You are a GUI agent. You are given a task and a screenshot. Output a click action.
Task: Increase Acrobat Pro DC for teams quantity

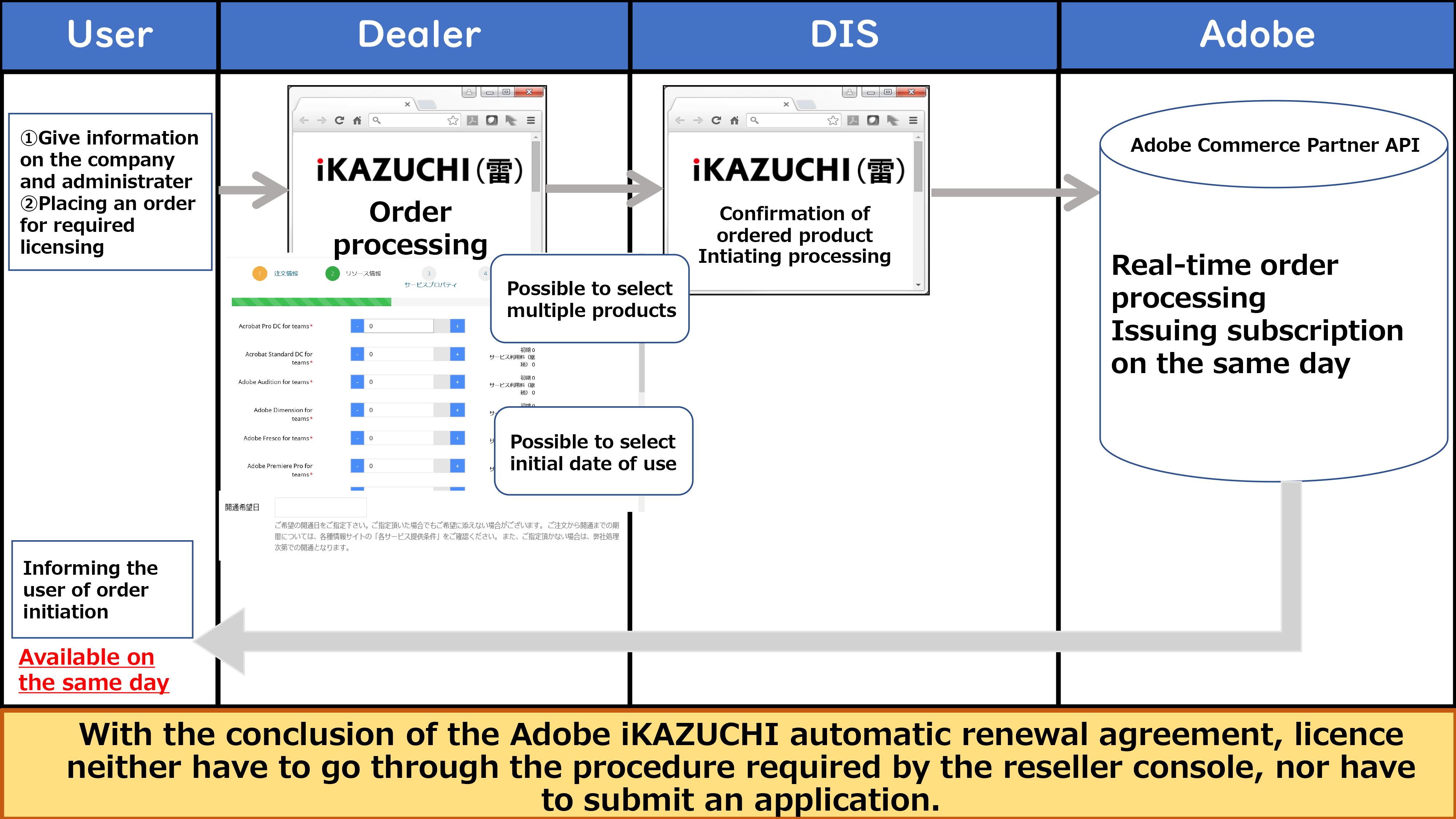(x=457, y=326)
